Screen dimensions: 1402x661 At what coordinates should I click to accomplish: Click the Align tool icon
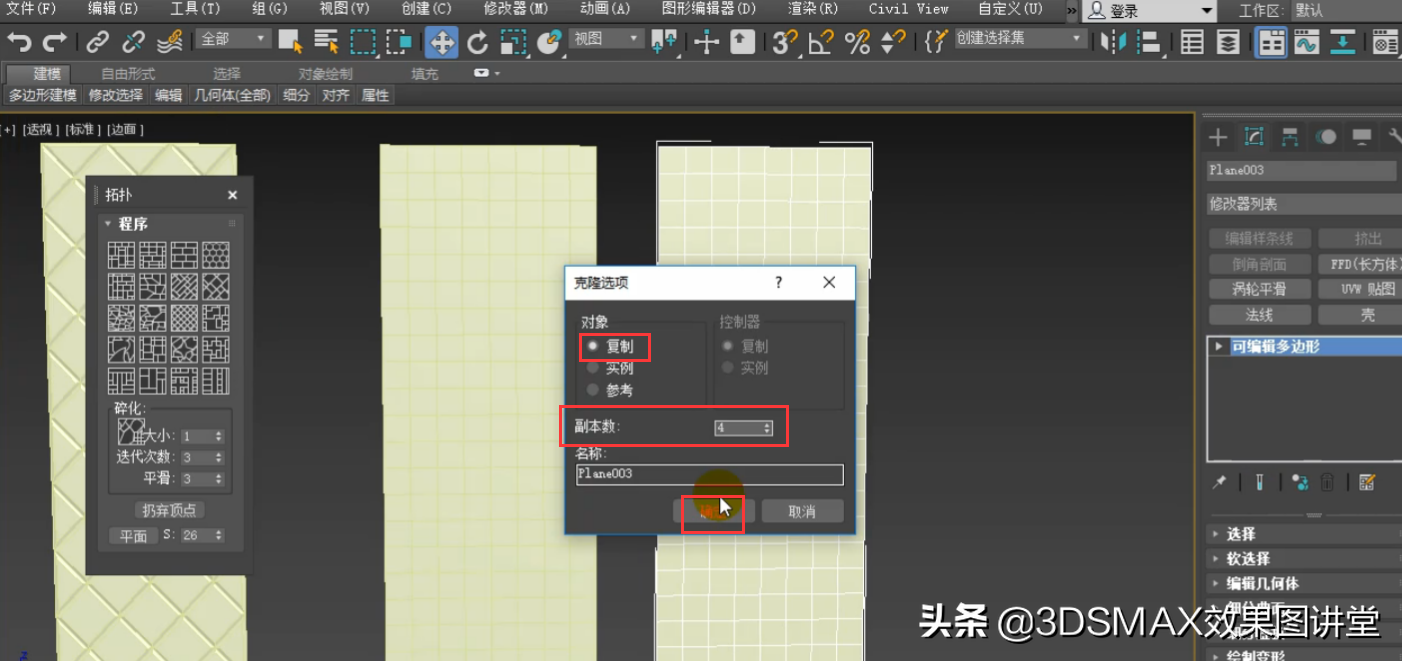click(1149, 42)
